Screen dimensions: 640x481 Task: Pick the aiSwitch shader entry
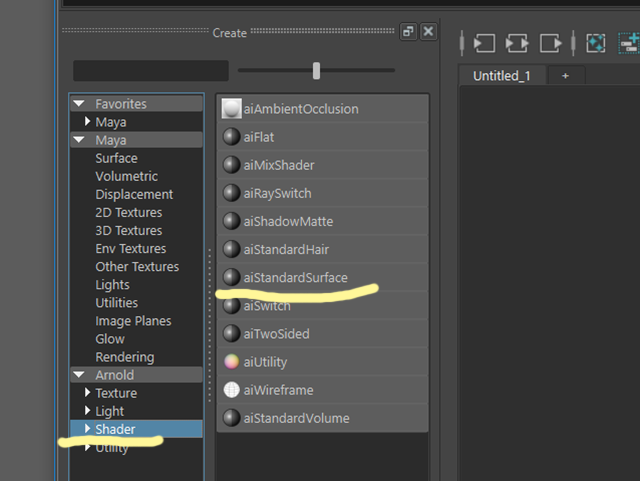[322, 305]
